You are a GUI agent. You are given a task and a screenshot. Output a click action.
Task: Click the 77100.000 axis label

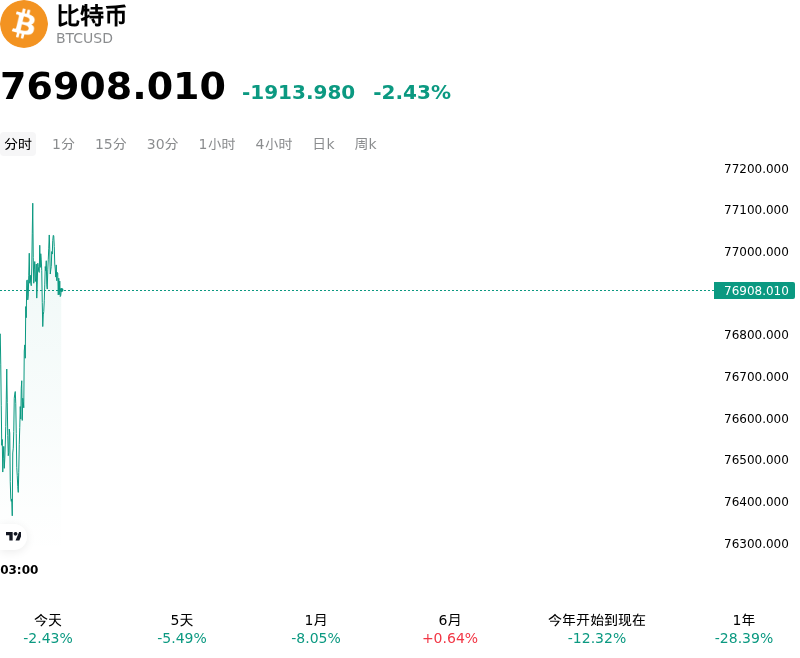pos(756,210)
